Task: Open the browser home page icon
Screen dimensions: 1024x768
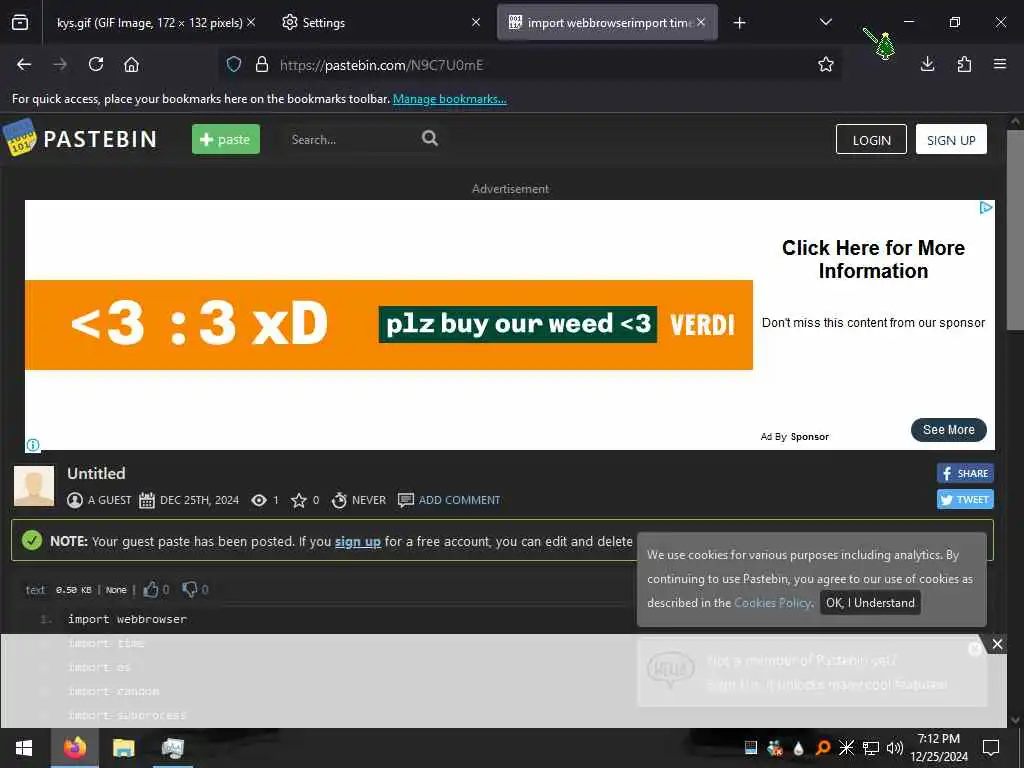Action: tap(131, 65)
